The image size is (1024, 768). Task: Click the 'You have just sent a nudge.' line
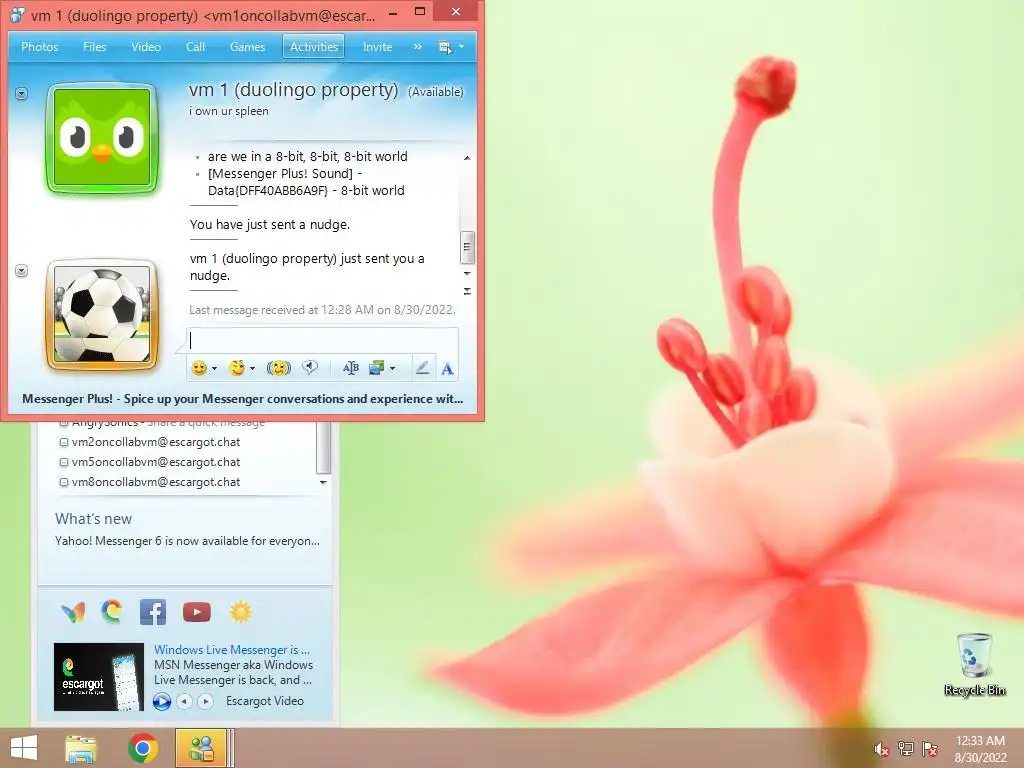(x=270, y=225)
